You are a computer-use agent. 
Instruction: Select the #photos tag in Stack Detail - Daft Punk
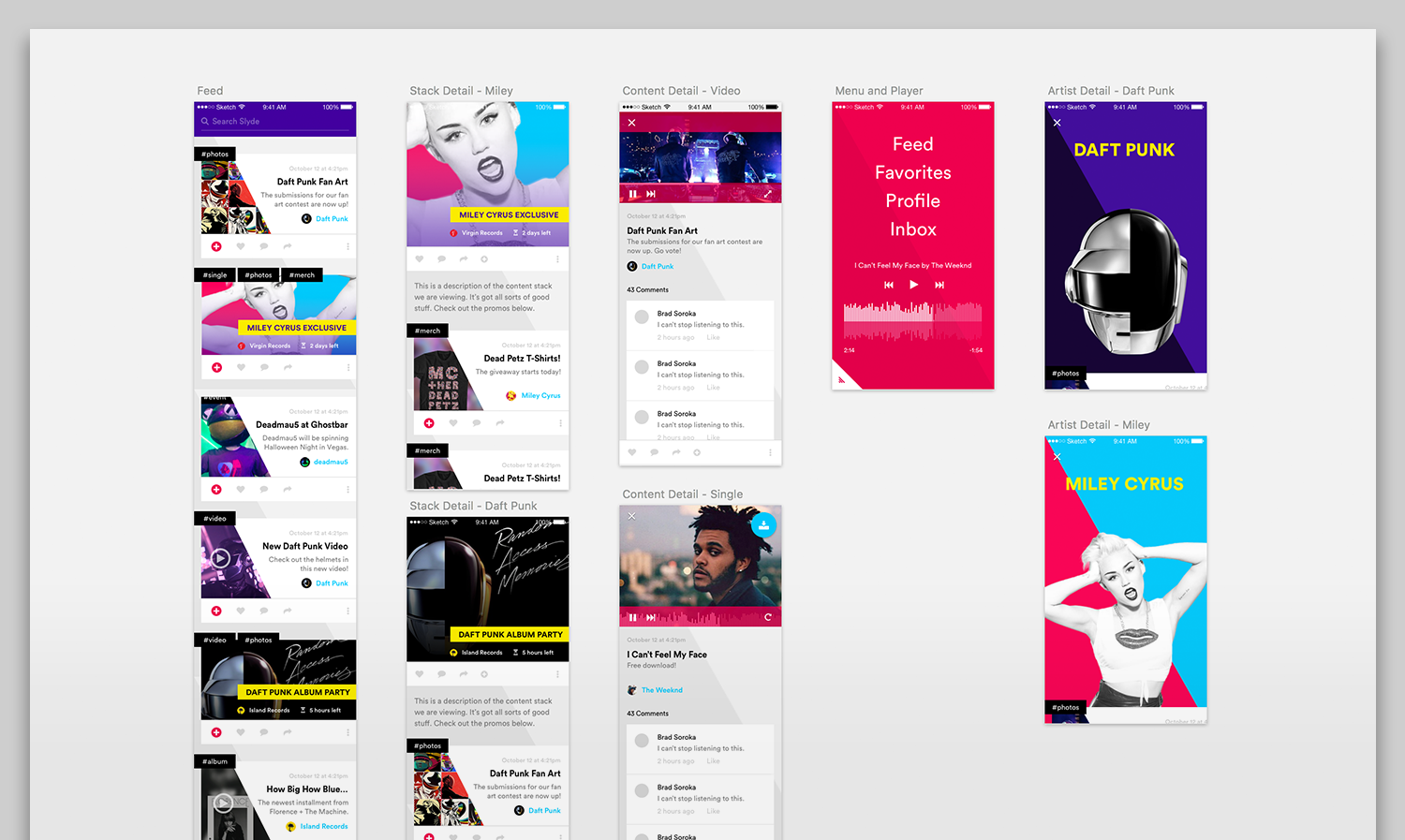[x=428, y=746]
